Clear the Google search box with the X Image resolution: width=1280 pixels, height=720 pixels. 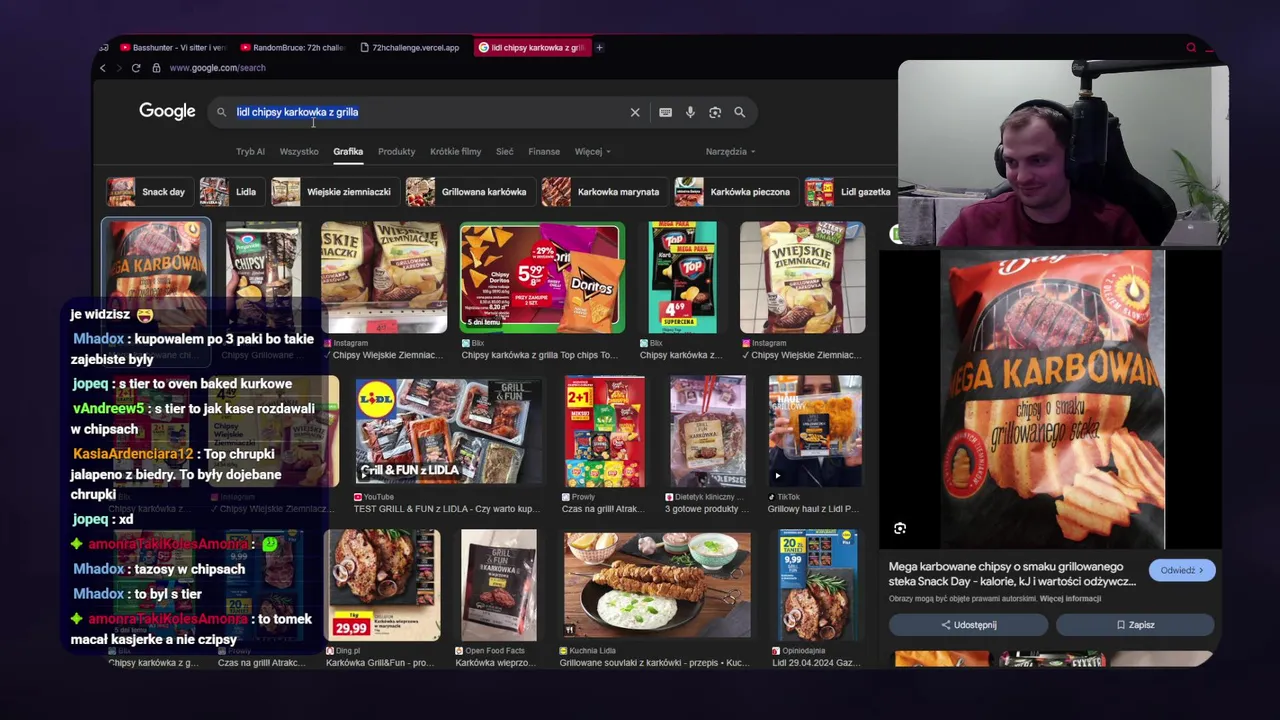635,112
